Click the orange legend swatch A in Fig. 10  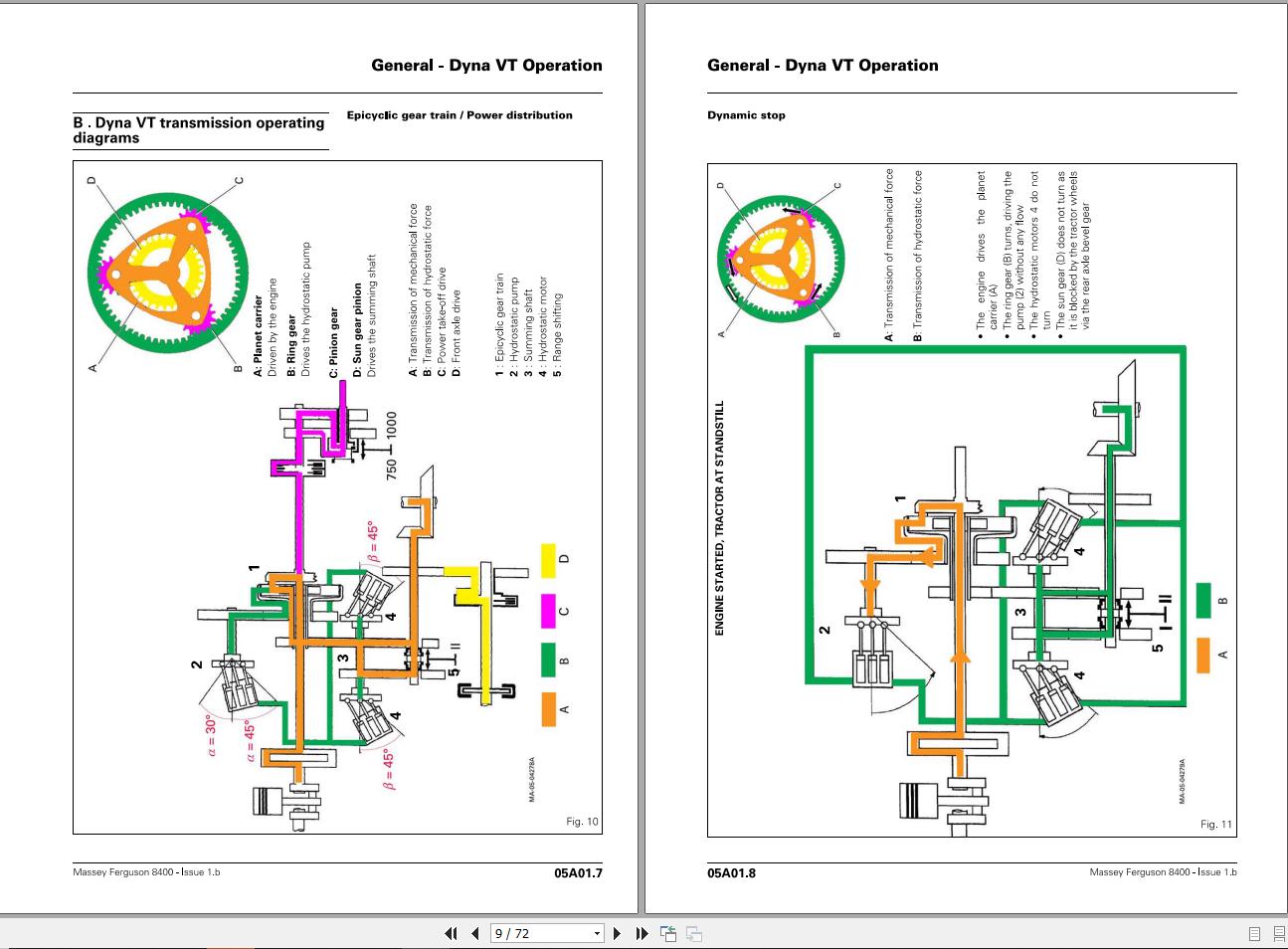(x=548, y=709)
